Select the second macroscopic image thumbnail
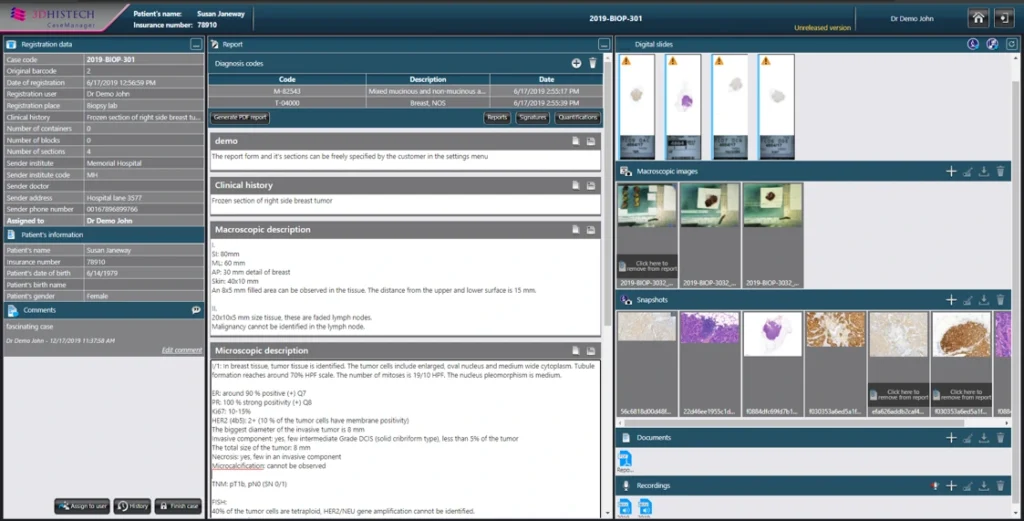 tap(710, 205)
